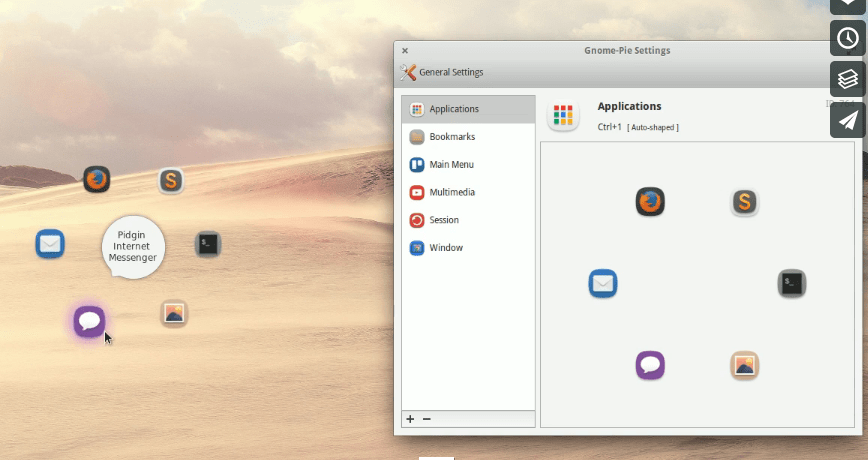Launch terminal from the desktop pie menu
Screen dimensions: 868x460
(x=208, y=244)
